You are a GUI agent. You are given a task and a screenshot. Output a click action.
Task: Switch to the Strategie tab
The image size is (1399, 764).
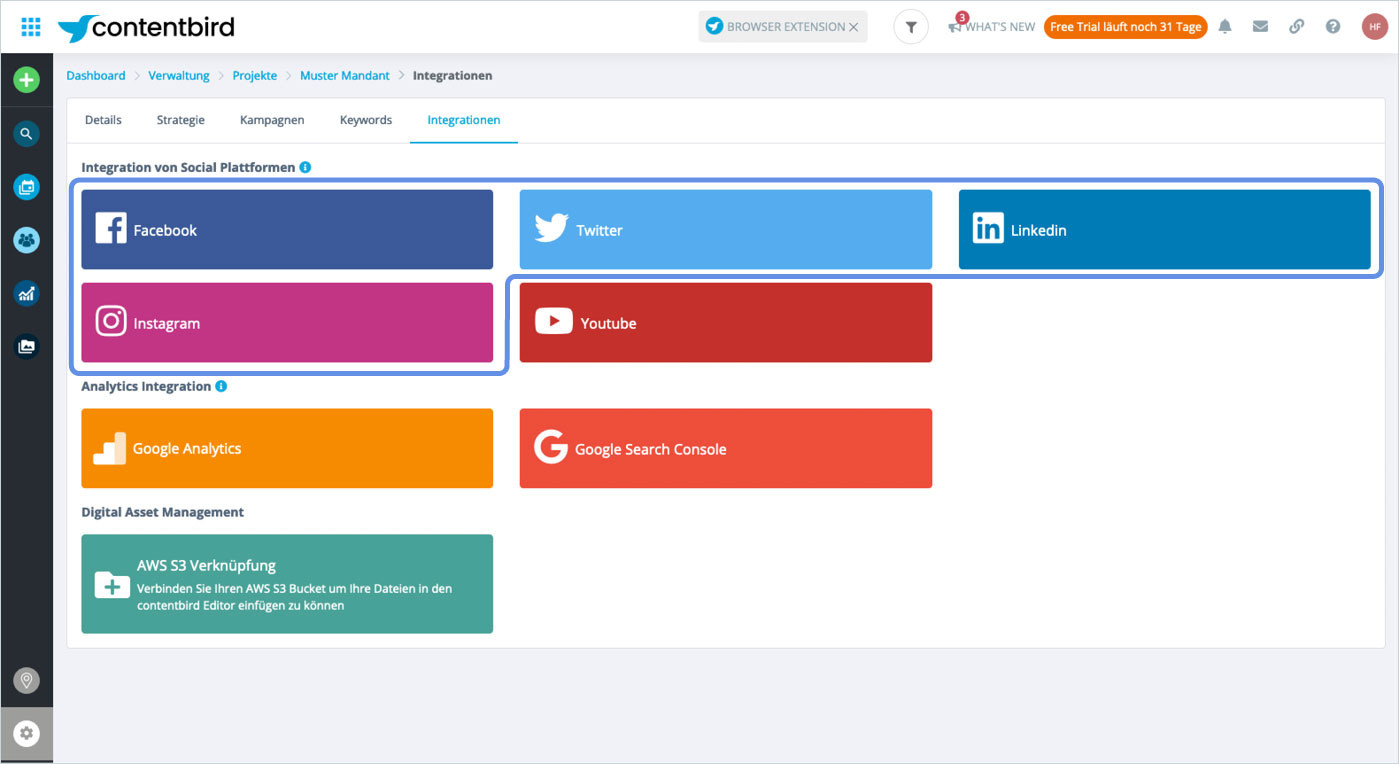181,120
